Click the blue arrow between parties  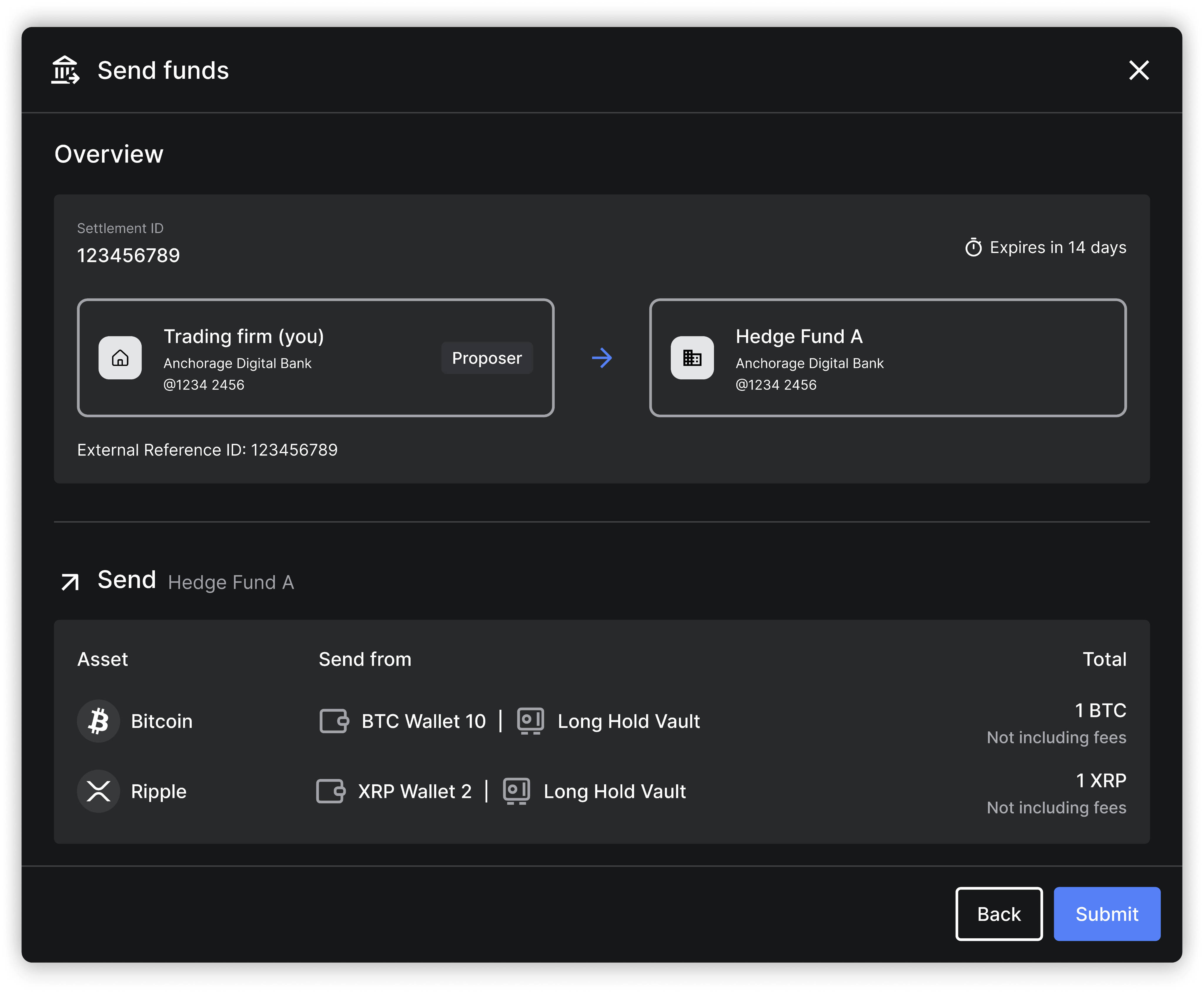click(x=601, y=358)
